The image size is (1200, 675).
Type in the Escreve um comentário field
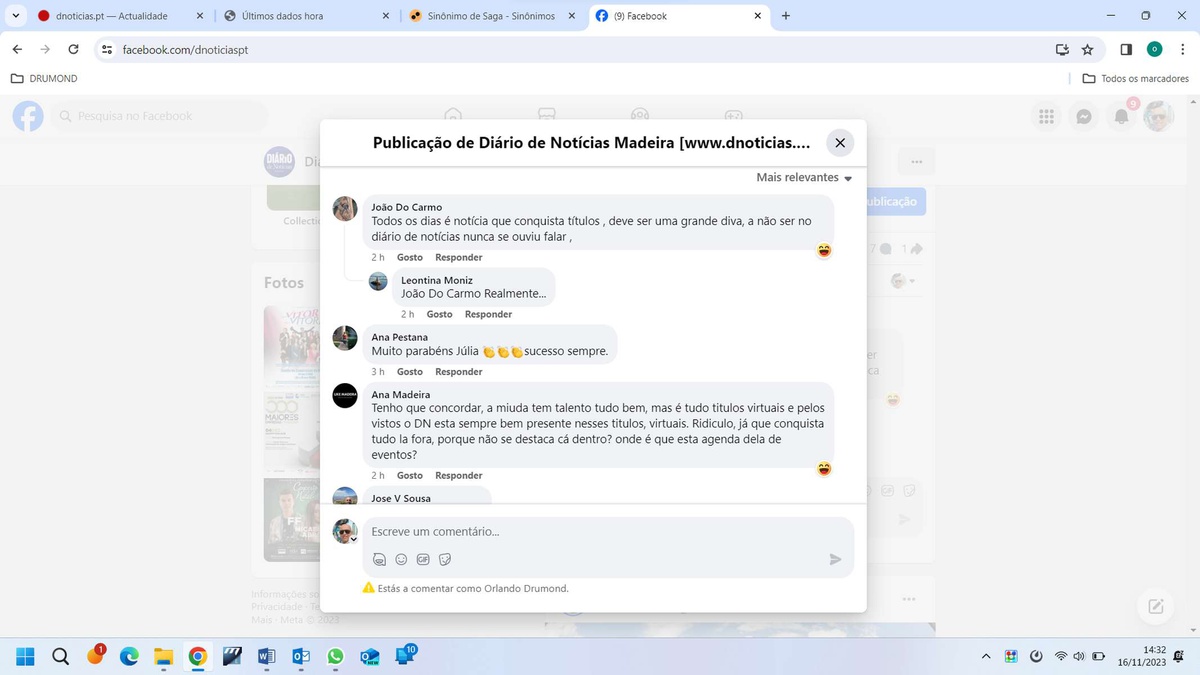[x=600, y=532]
